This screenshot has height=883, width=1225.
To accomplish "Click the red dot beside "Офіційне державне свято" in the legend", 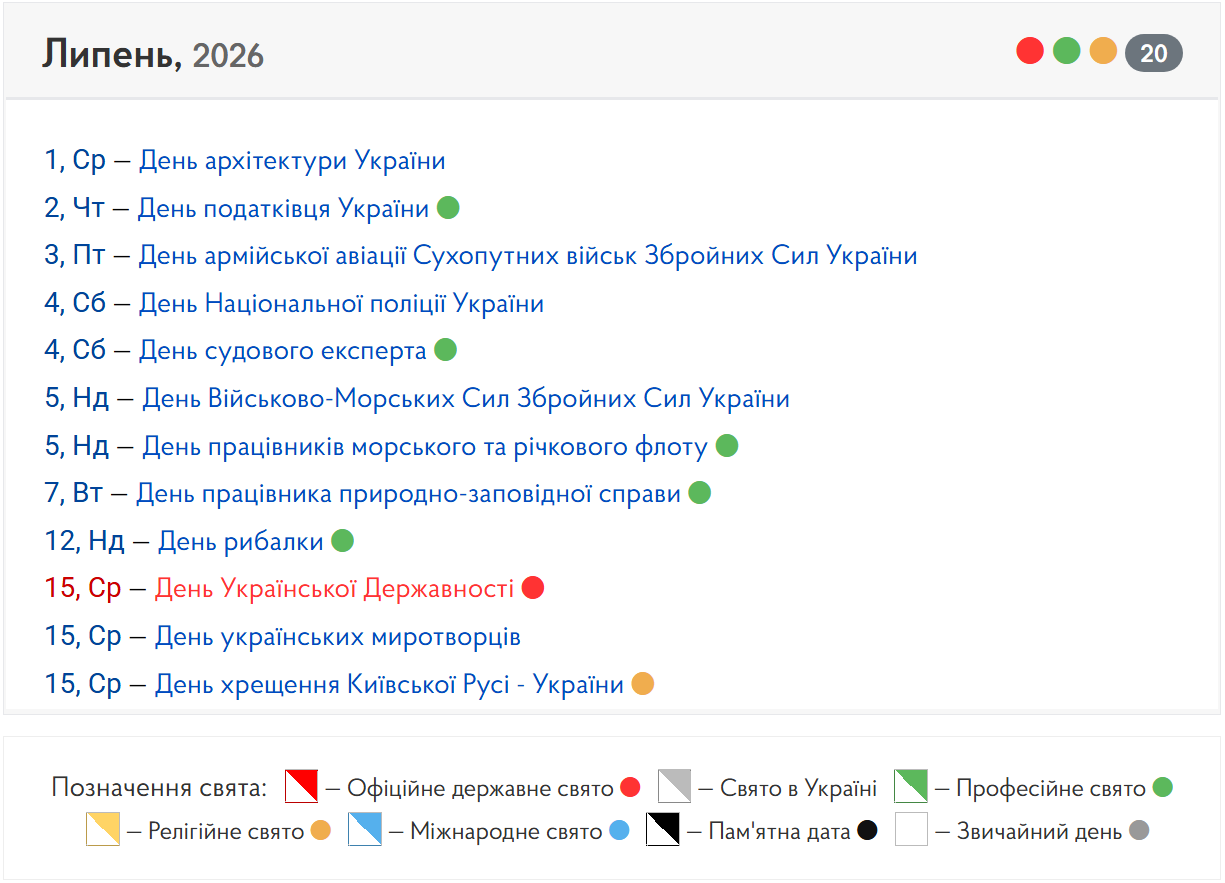I will 630,788.
